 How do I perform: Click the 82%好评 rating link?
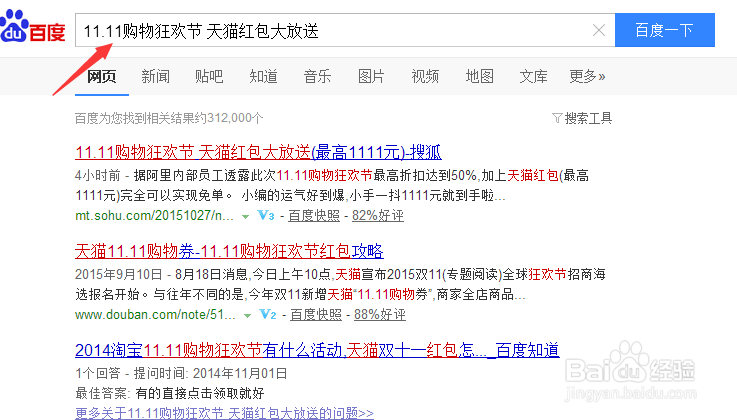378,216
